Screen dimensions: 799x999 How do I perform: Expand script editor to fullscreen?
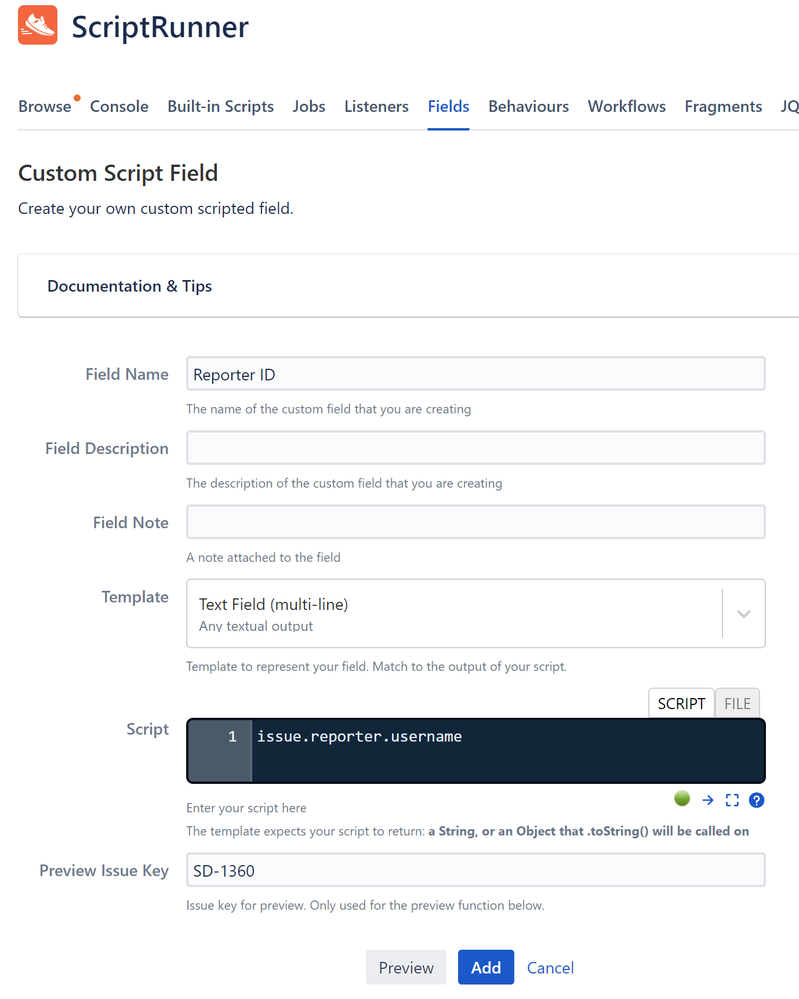coord(732,800)
